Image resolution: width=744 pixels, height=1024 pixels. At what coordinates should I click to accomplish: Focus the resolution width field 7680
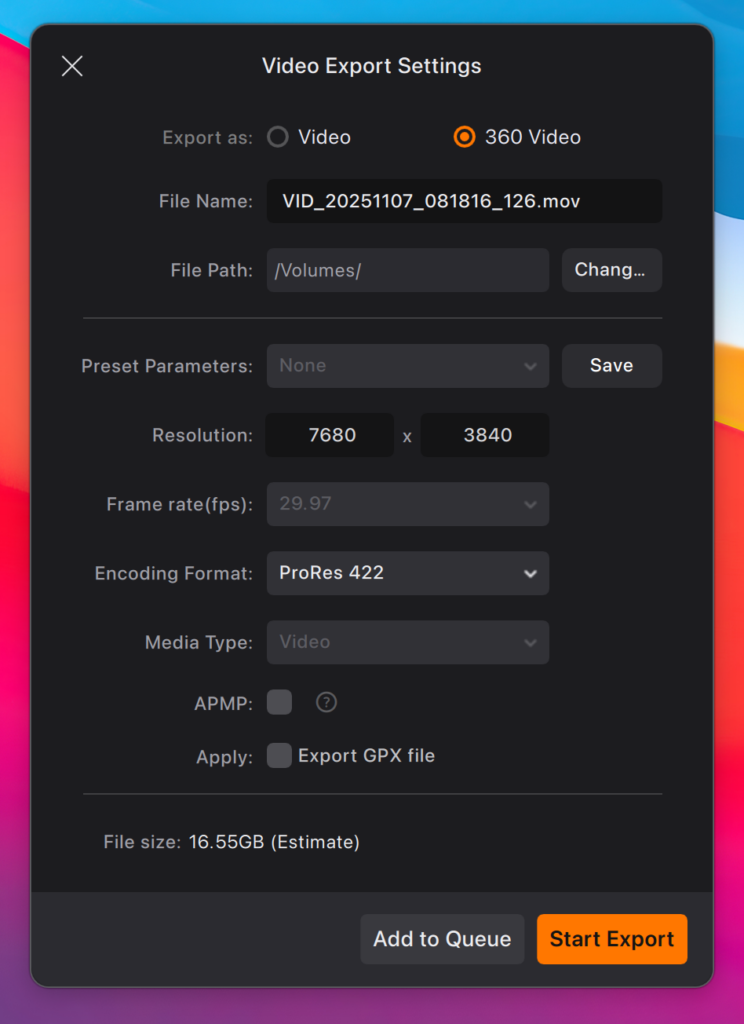click(x=330, y=435)
